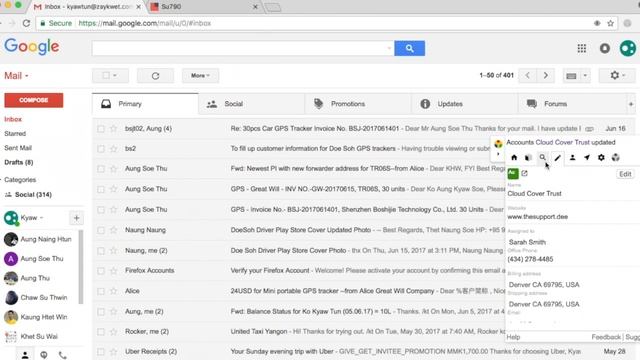Add a new inbox category tab
The width and height of the screenshot is (640, 360).
coord(631,104)
